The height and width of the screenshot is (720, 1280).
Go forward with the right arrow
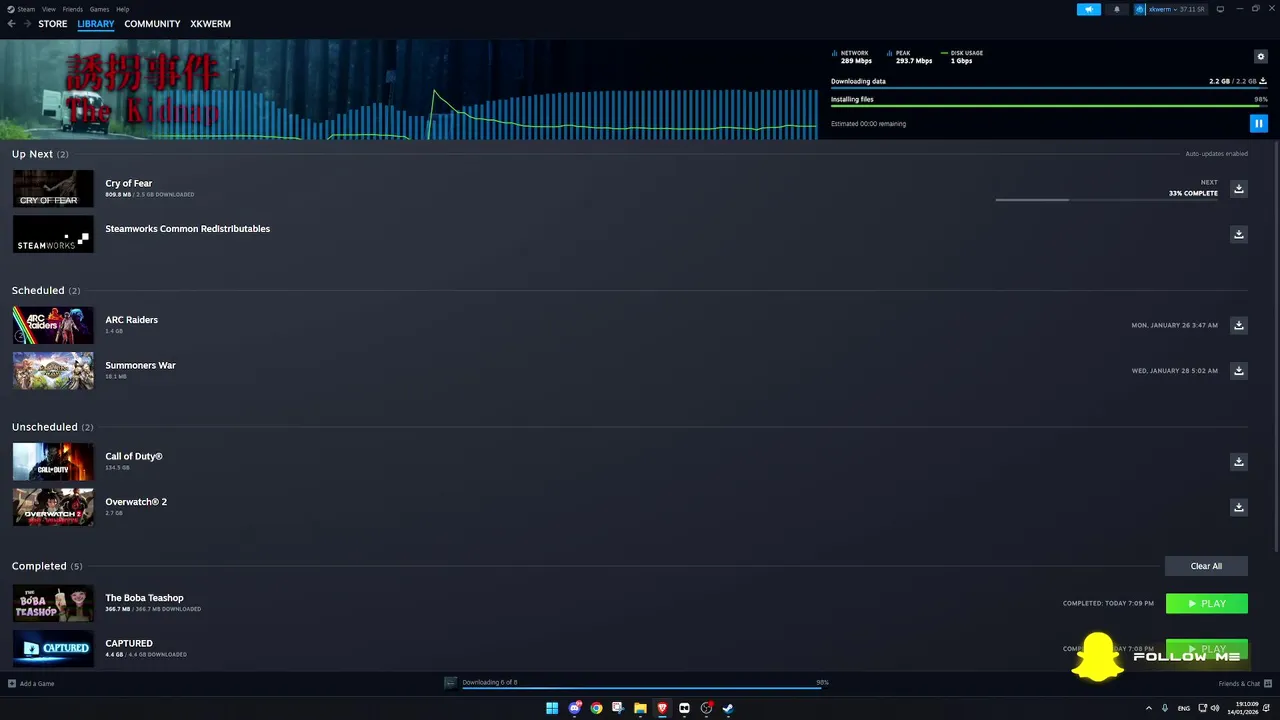point(26,24)
